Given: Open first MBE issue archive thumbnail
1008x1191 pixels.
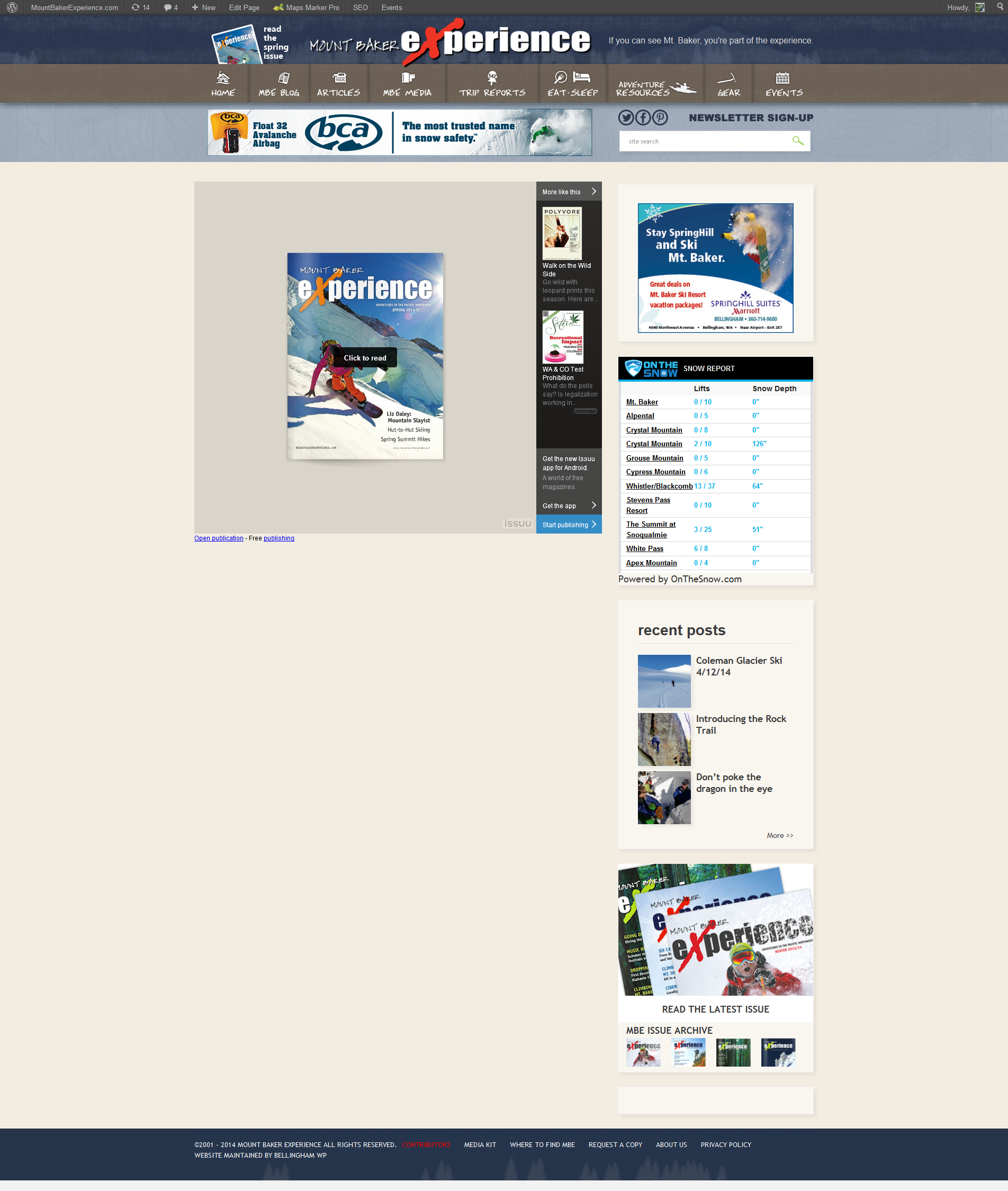Looking at the screenshot, I should coord(643,1052).
